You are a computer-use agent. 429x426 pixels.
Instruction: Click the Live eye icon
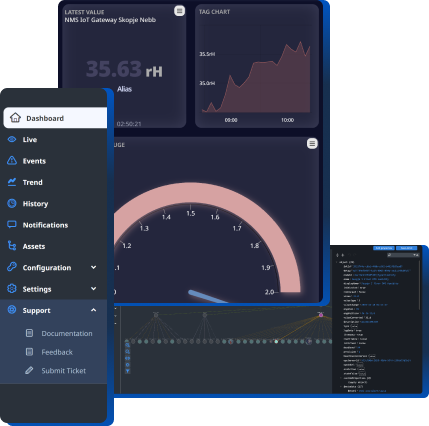point(12,139)
